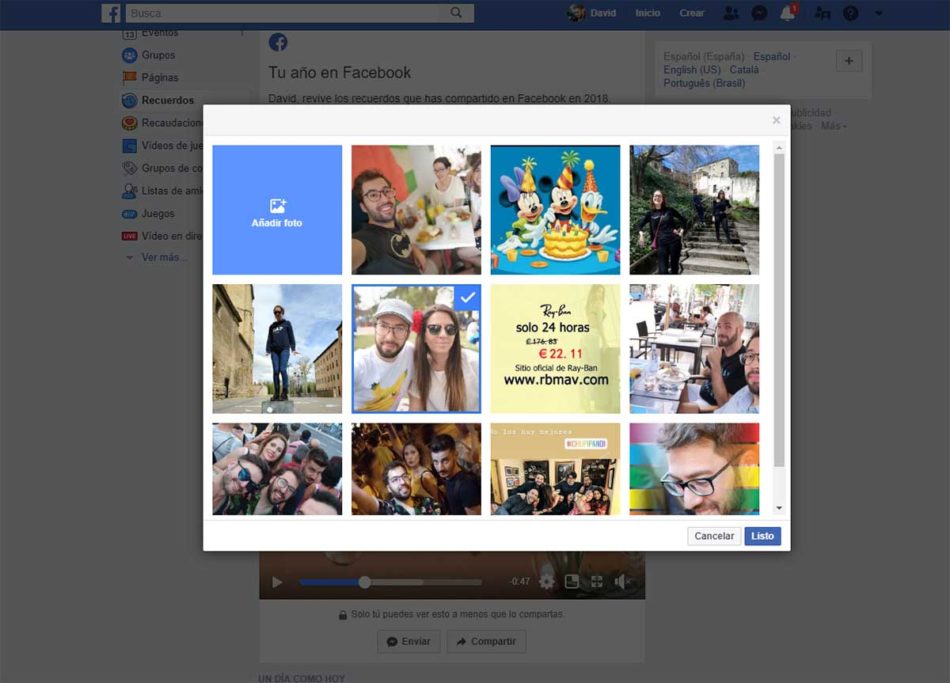Click the Añadir foto tile
The width and height of the screenshot is (950, 683).
click(x=277, y=210)
